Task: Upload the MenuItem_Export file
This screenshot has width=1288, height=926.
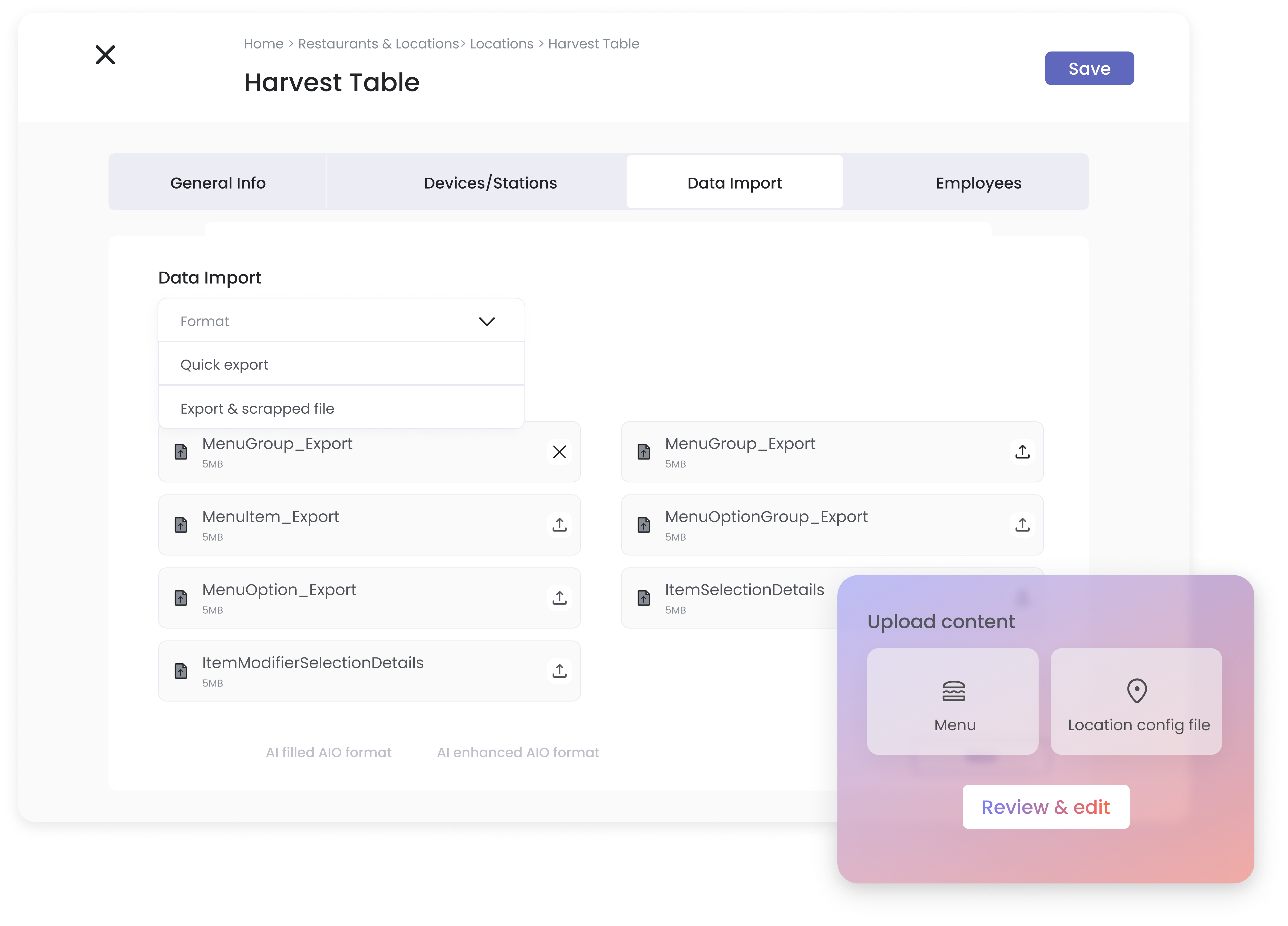Action: (559, 525)
